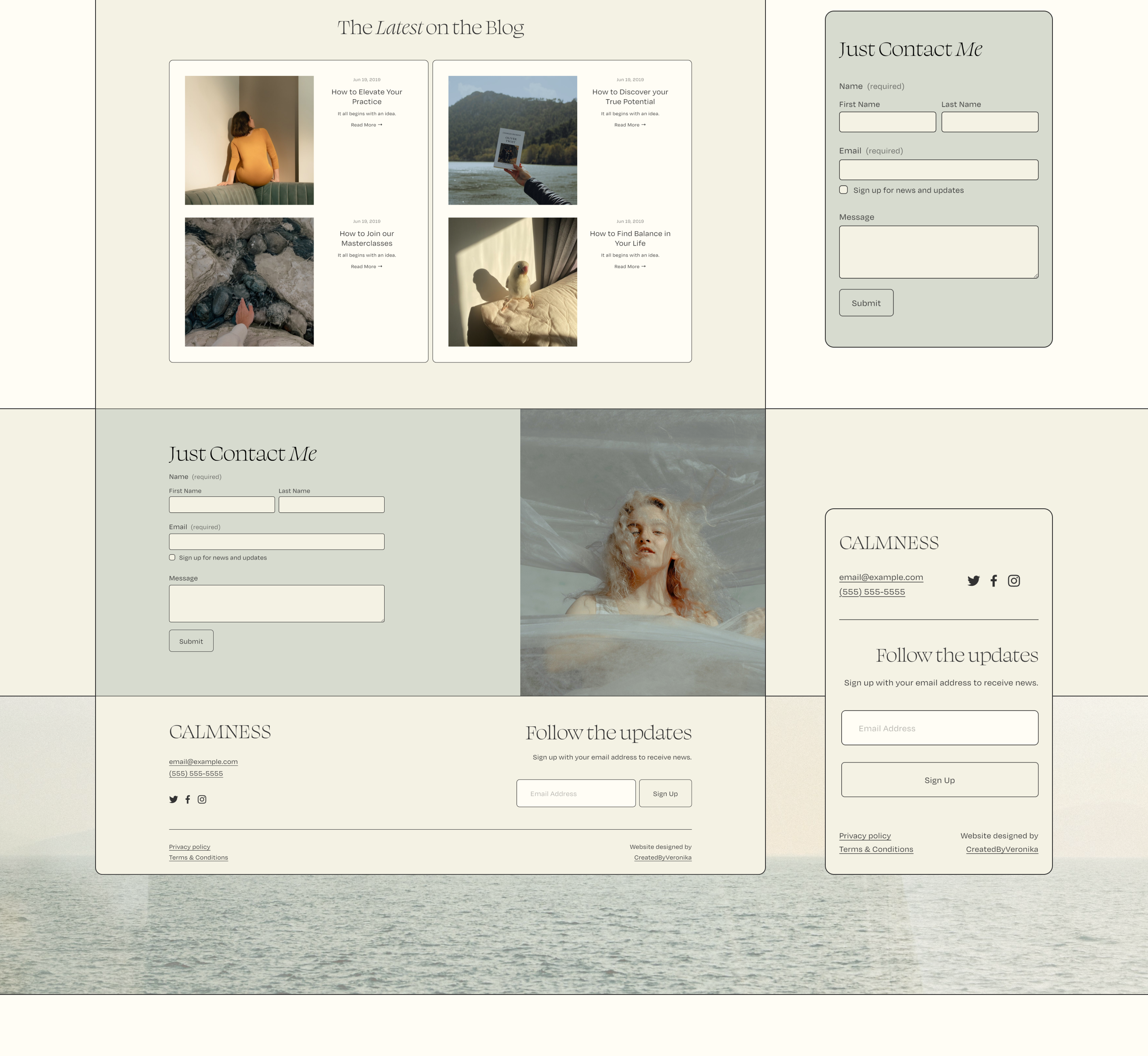Screen dimensions: 1148x1056
Task: Click Sign Up button in desktop footer
Action: (665, 793)
